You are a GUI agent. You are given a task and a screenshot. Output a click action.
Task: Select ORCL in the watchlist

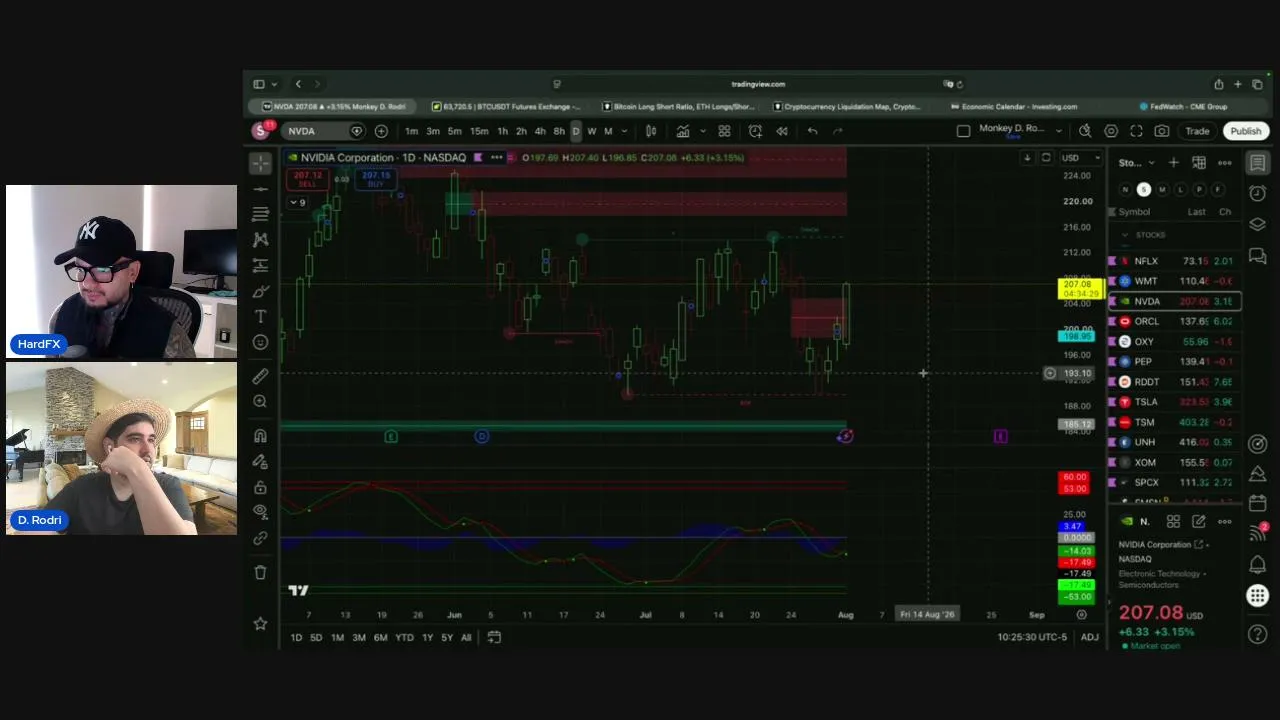point(1176,321)
